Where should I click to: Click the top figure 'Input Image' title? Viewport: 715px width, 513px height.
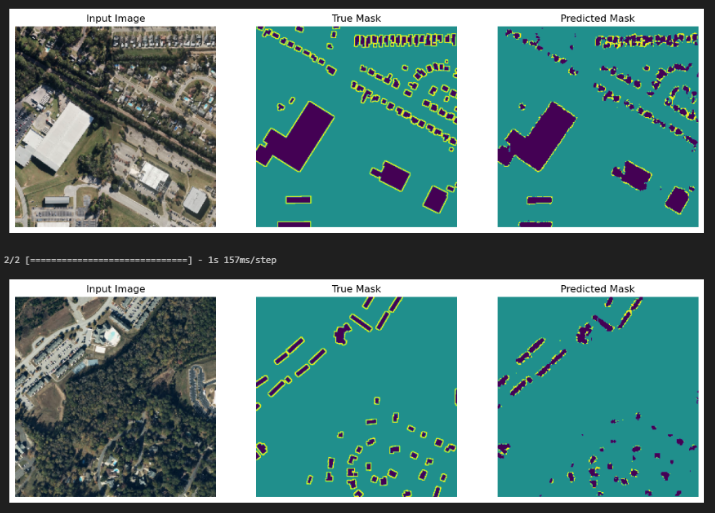116,18
